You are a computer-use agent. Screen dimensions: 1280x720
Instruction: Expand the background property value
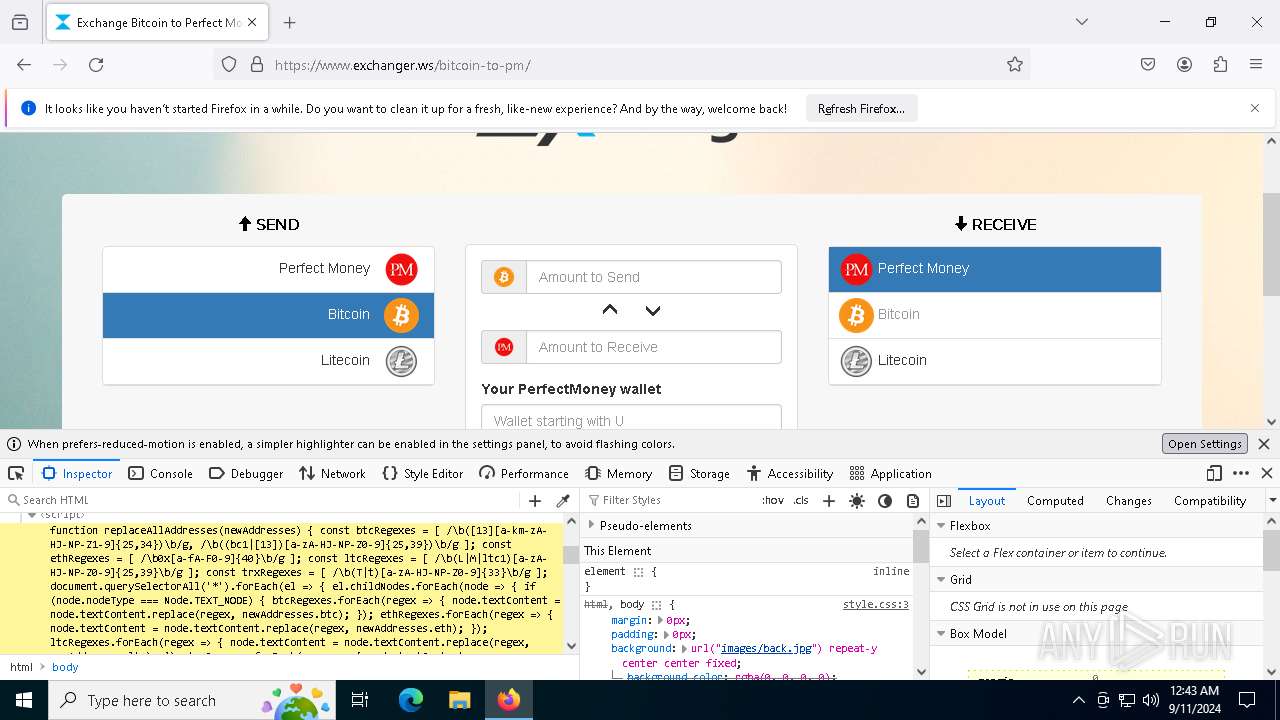(685, 648)
